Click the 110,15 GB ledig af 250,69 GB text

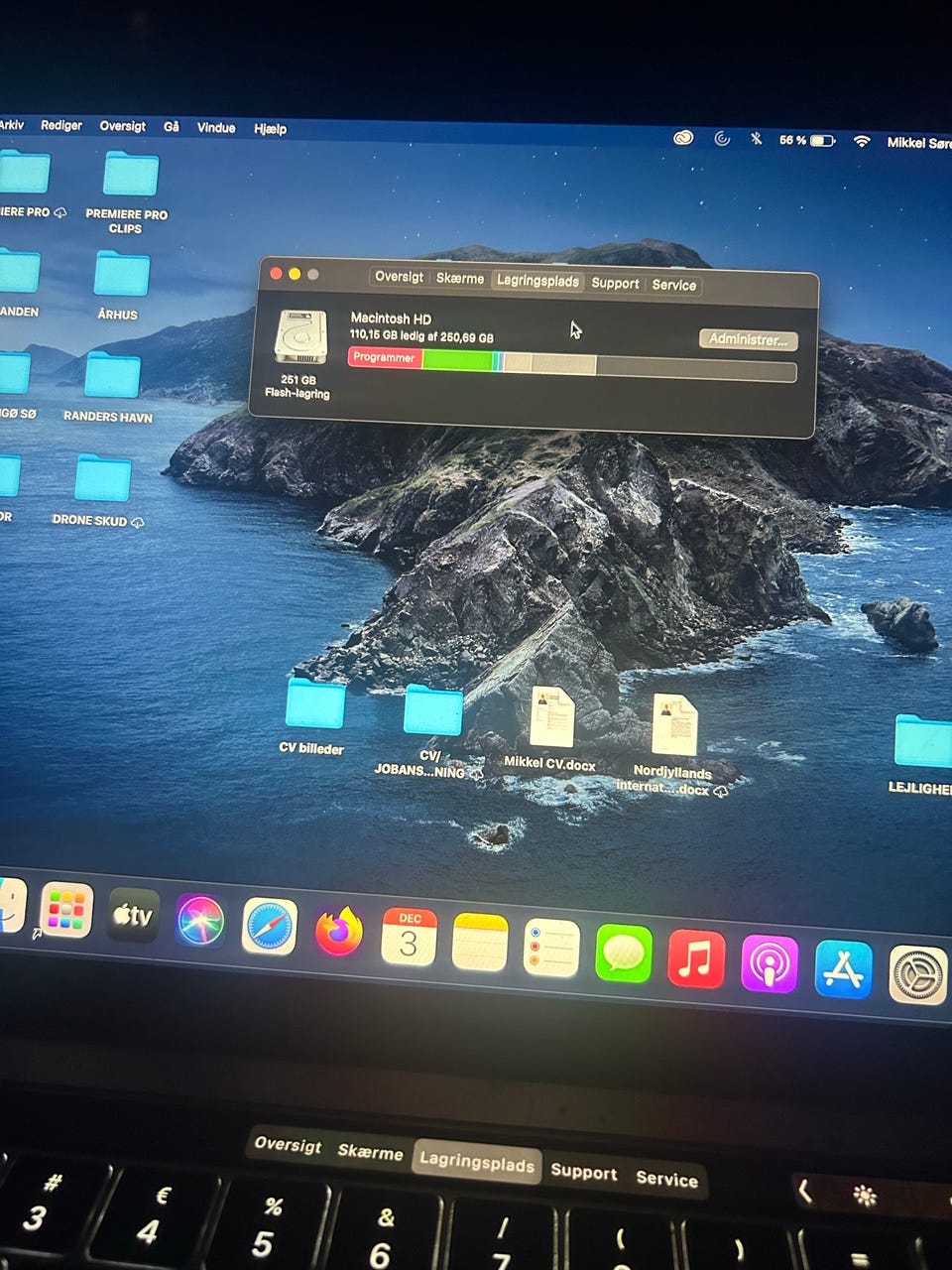point(421,336)
